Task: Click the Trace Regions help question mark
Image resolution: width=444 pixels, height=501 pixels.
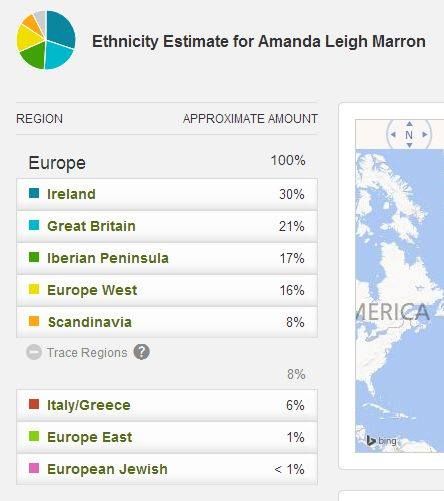Action: tap(142, 352)
